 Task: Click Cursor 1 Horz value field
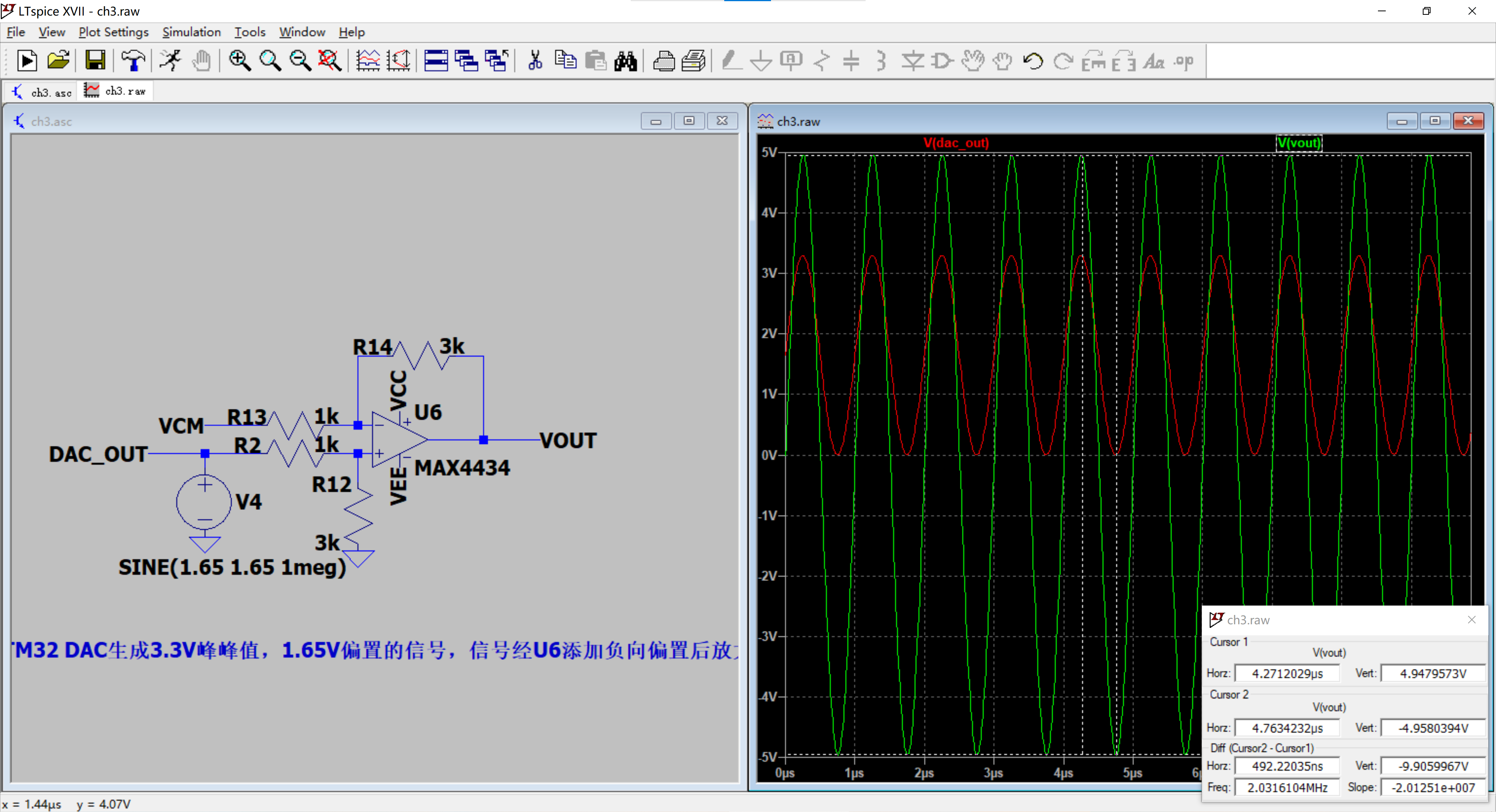1287,673
